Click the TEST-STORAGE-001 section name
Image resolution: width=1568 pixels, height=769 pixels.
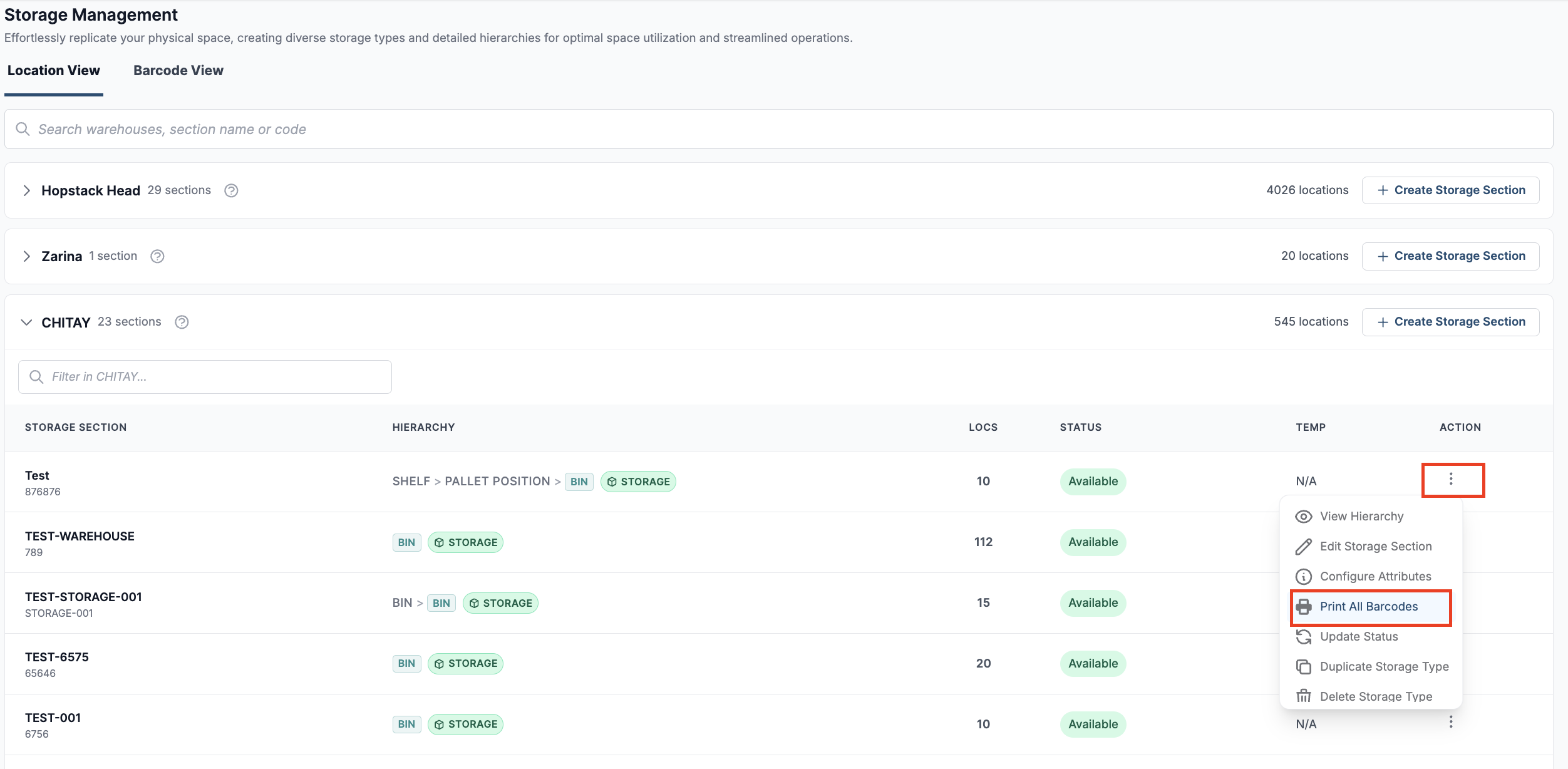tap(83, 597)
